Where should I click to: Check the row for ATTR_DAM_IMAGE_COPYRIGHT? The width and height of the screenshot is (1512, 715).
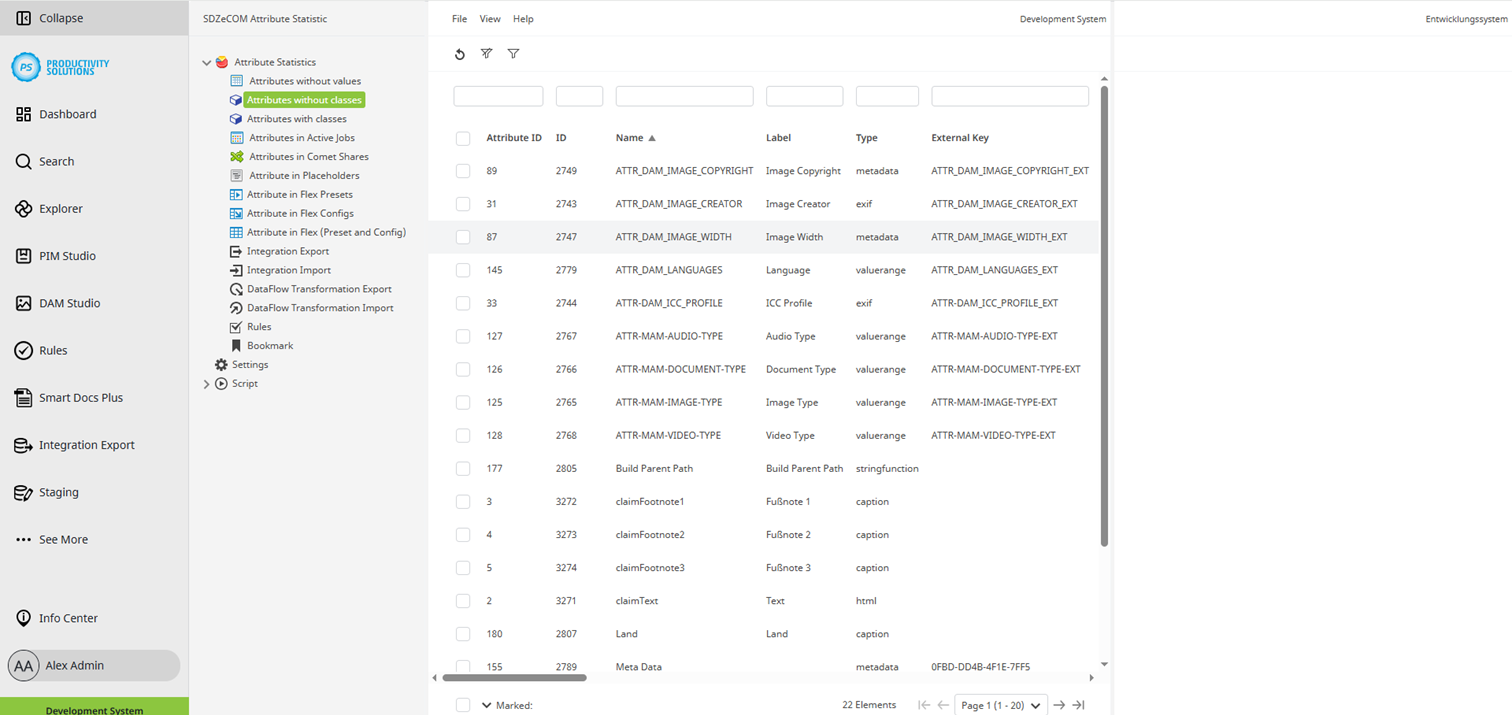[x=463, y=170]
